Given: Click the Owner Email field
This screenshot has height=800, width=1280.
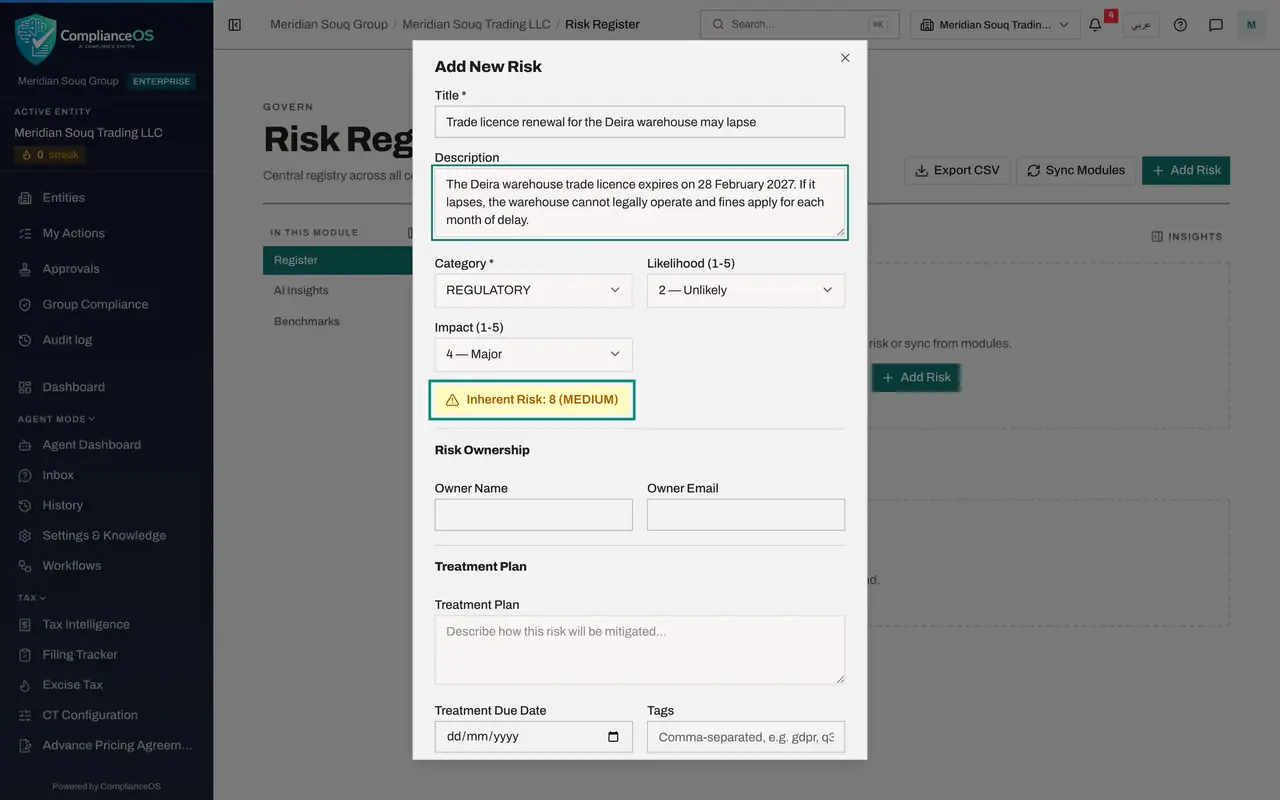Looking at the screenshot, I should [746, 514].
